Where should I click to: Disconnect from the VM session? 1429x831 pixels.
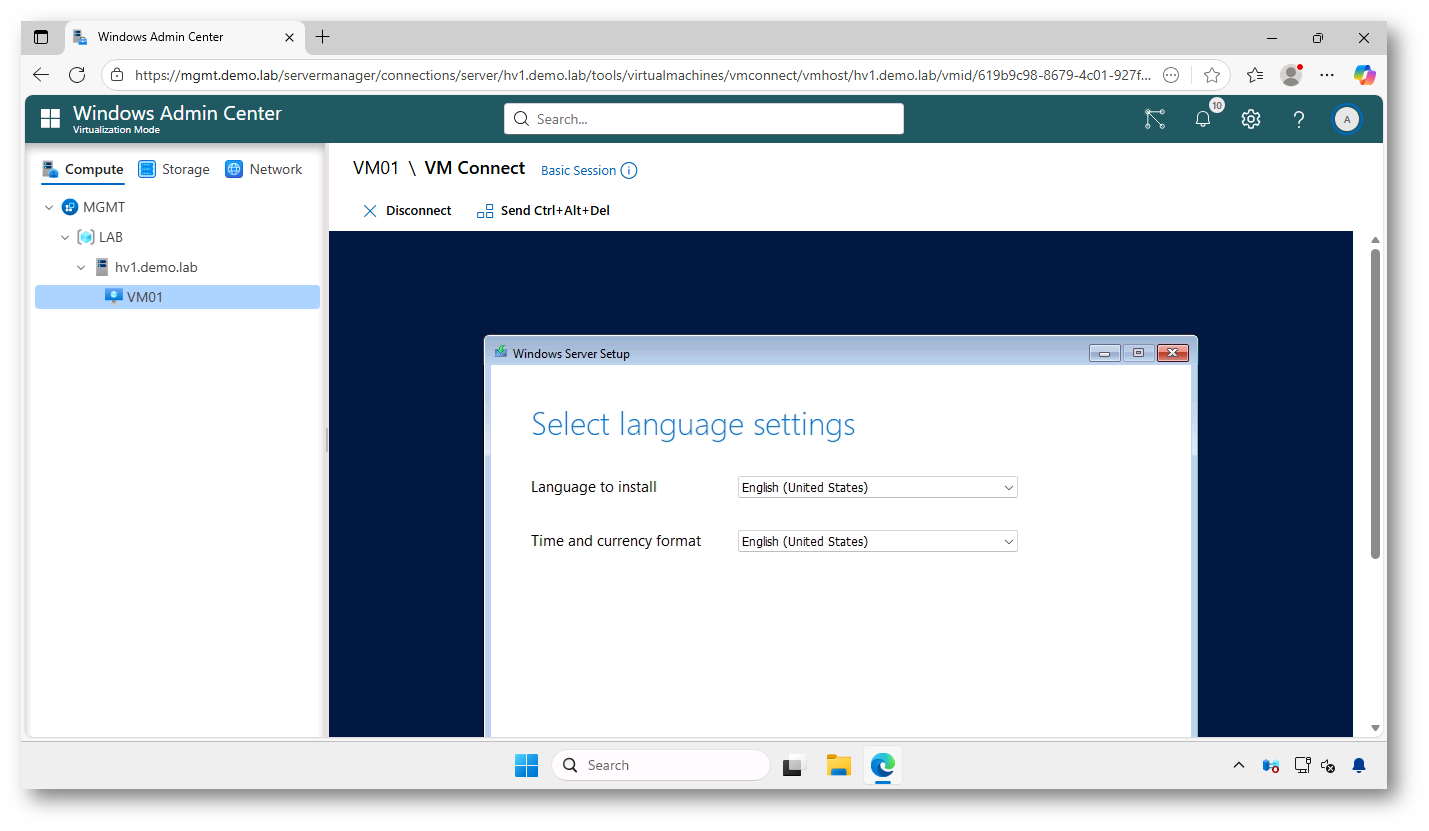point(407,211)
